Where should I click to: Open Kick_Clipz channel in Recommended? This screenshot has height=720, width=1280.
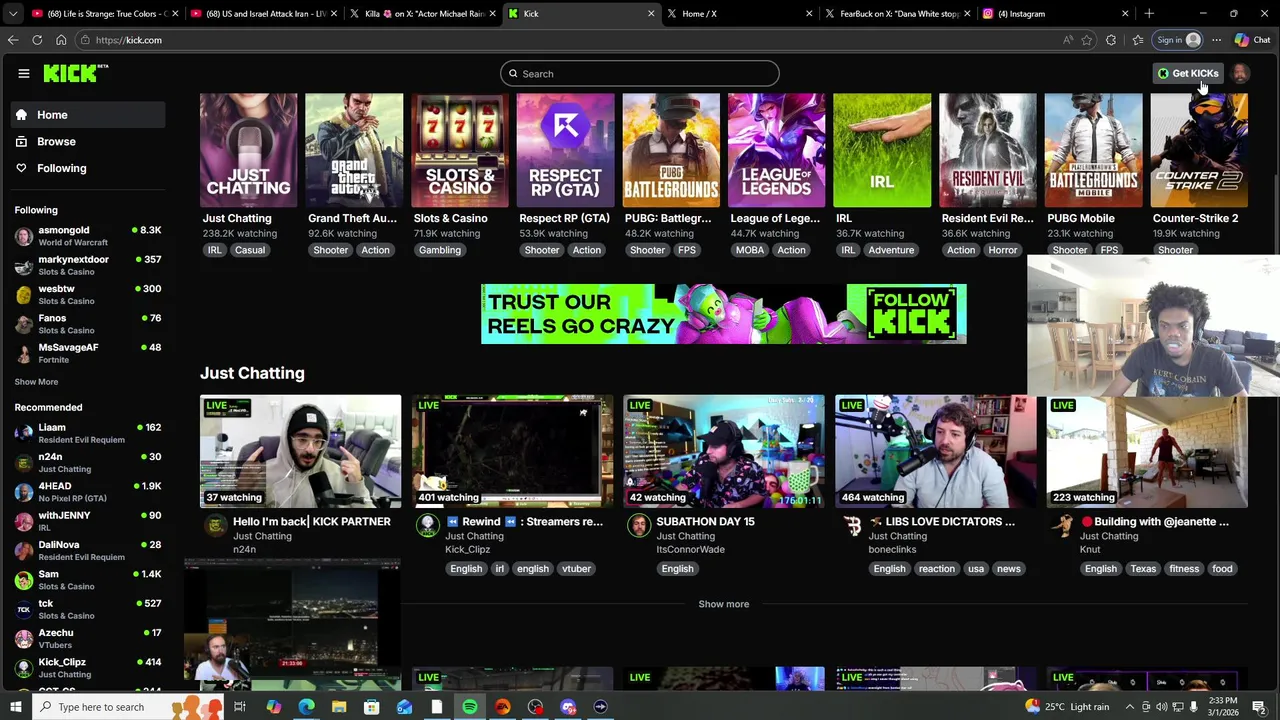click(x=88, y=667)
